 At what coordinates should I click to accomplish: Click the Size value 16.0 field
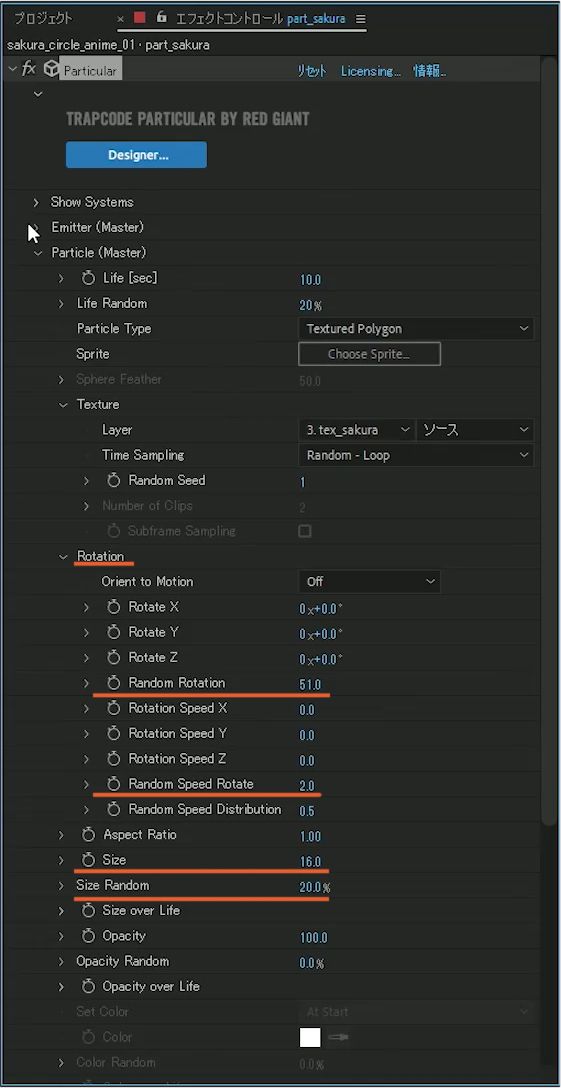pos(310,862)
